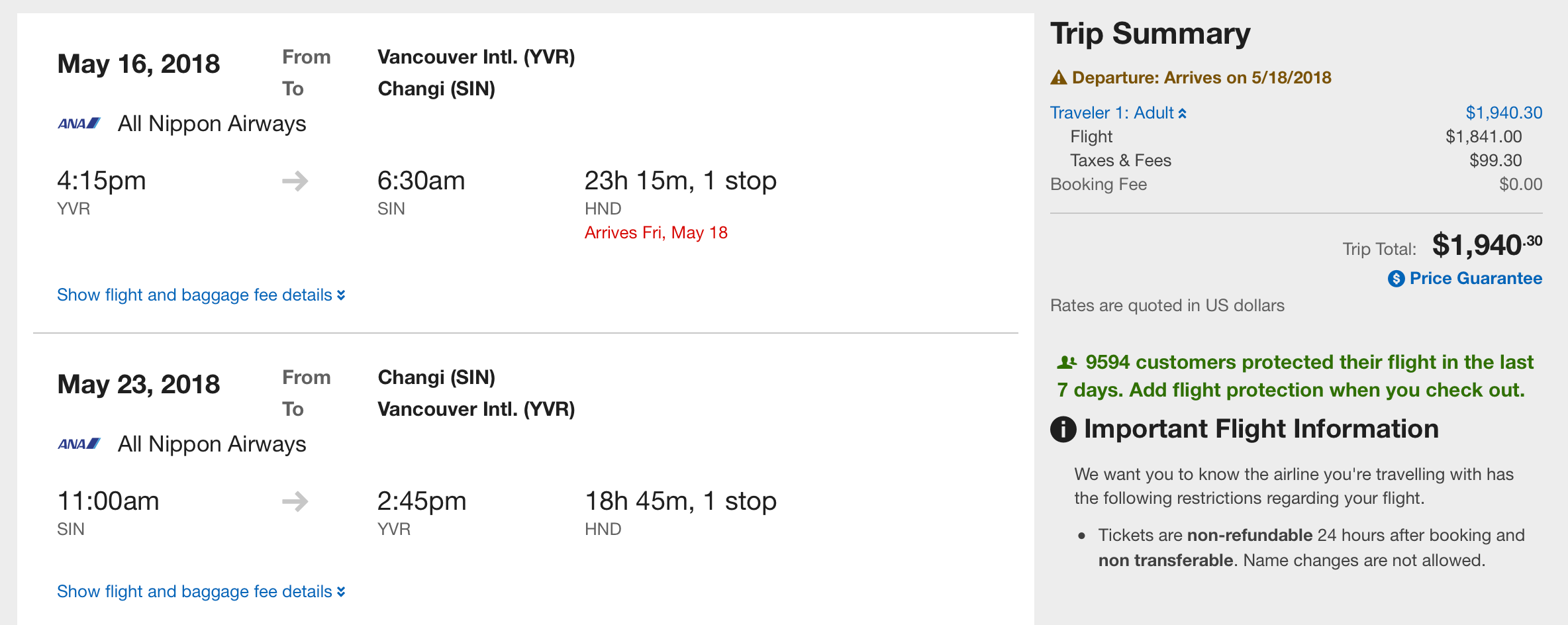Show baggage fee details for the May 16 flight
1568x625 pixels.
coord(201,295)
